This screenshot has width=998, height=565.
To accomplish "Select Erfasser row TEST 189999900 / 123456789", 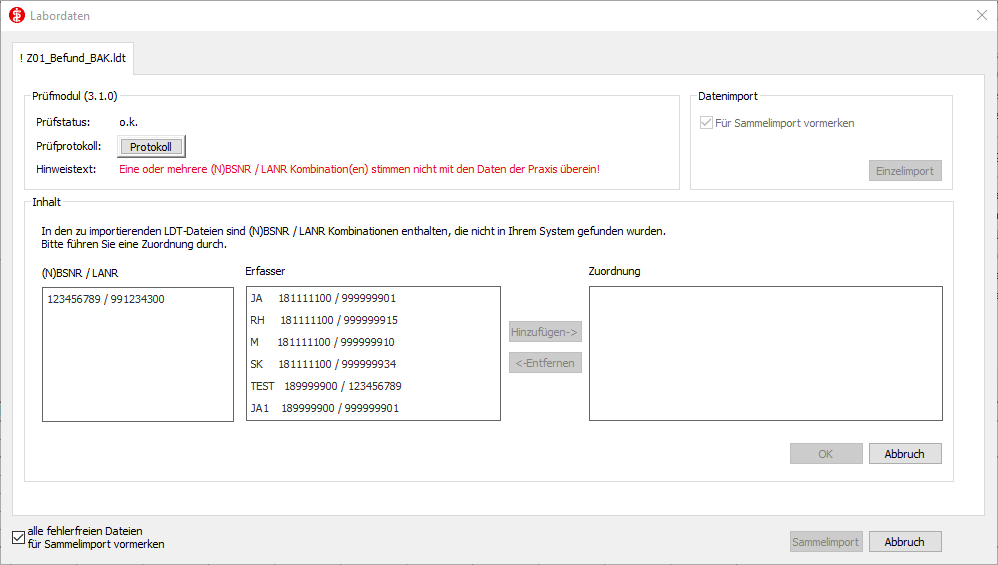I will (373, 386).
